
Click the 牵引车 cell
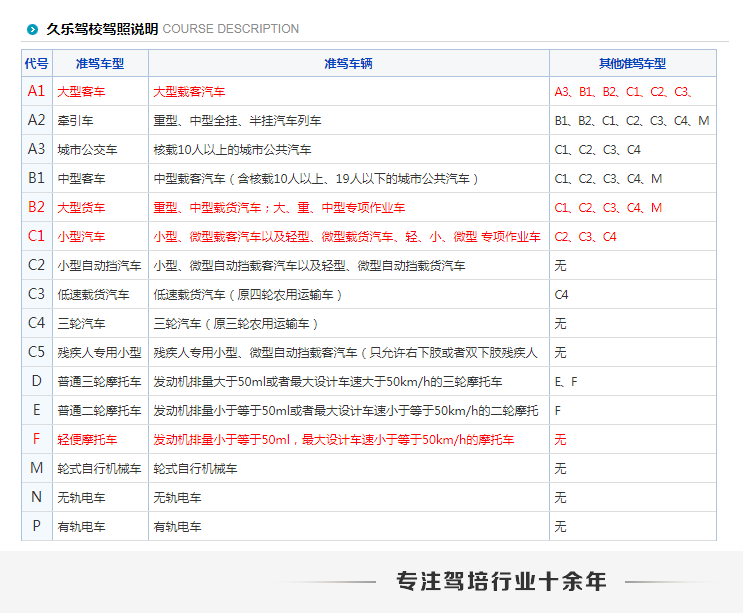tap(100, 121)
